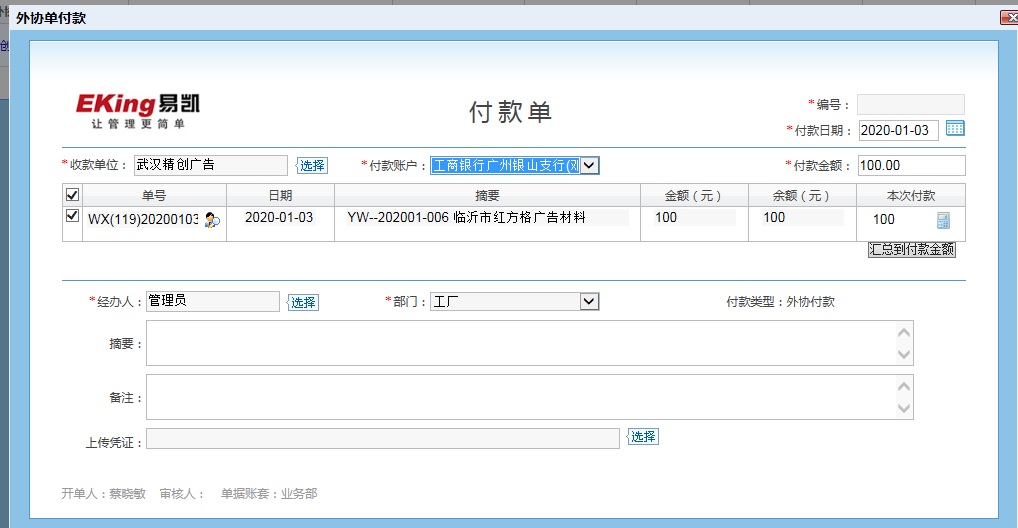This screenshot has width=1018, height=528.
Task: Click the calculator icon in 本次付款 column
Action: pyautogui.click(x=943, y=221)
